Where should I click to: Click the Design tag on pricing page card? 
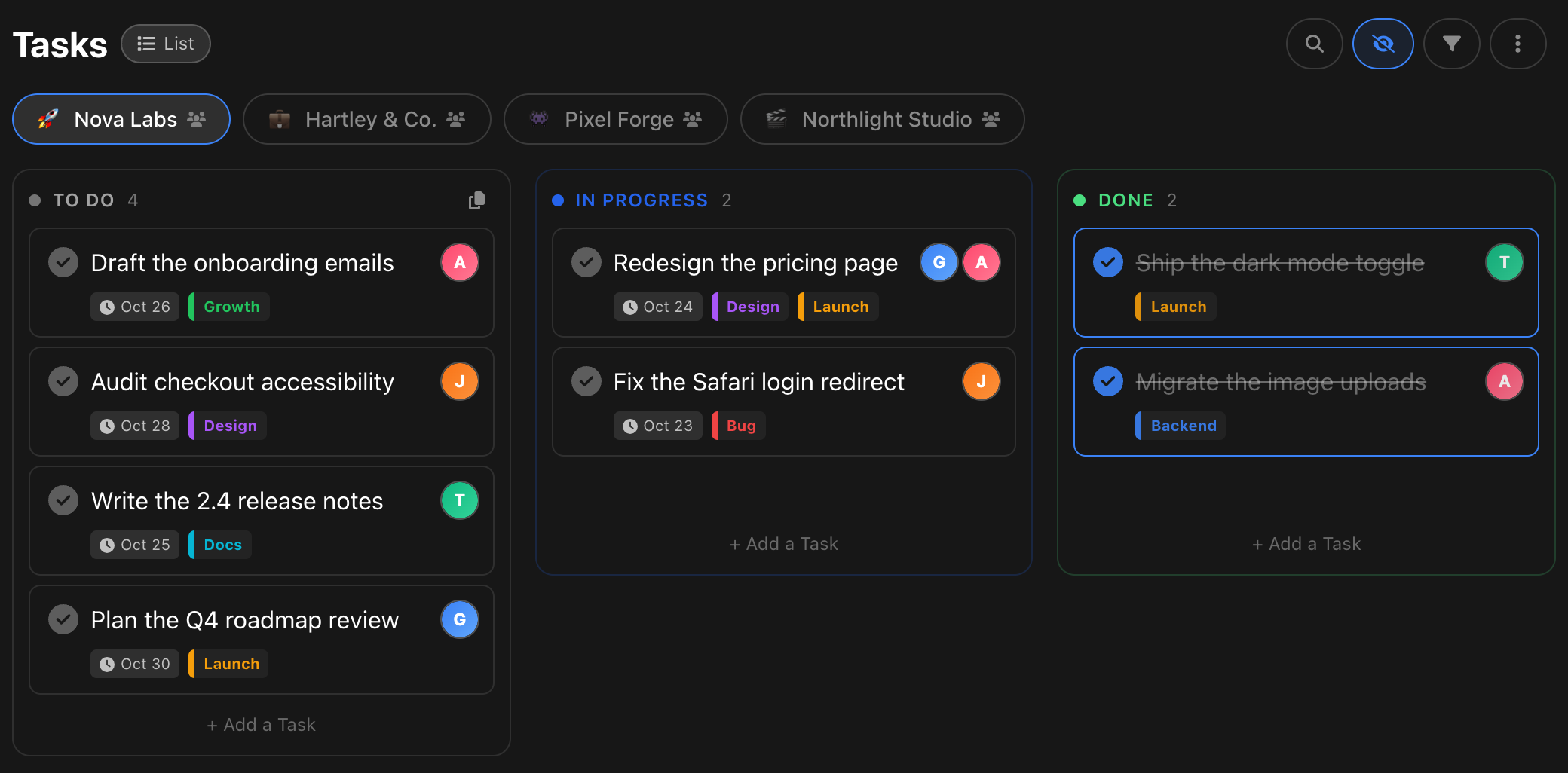tap(750, 307)
